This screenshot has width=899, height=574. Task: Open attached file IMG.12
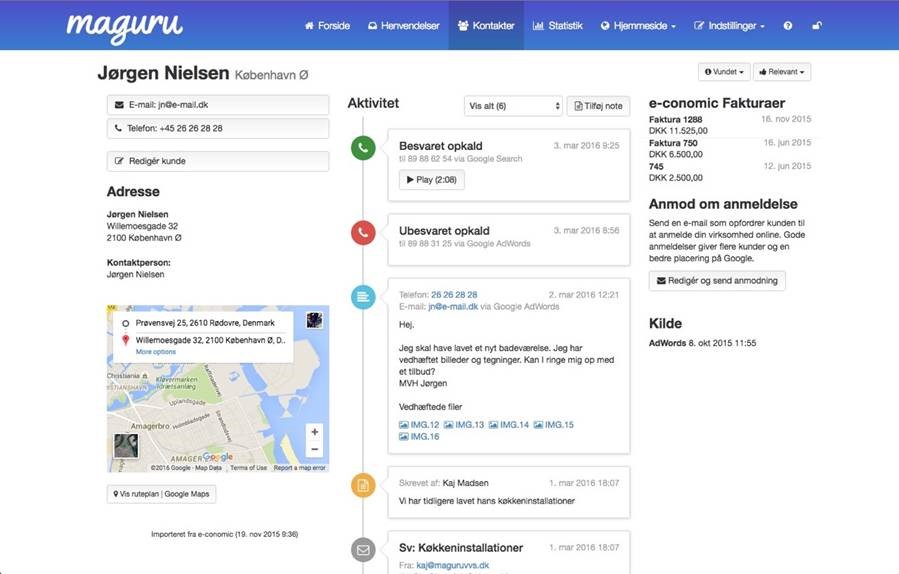[x=418, y=425]
